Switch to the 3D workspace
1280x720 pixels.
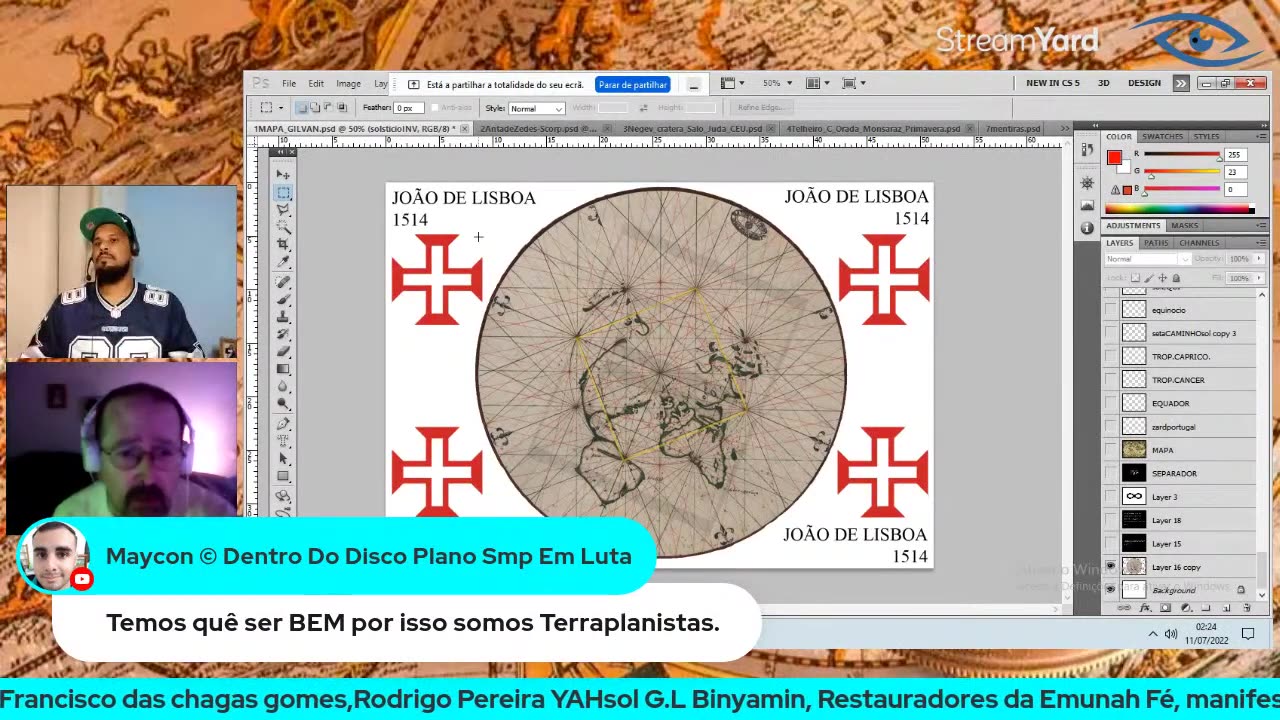(x=1104, y=83)
